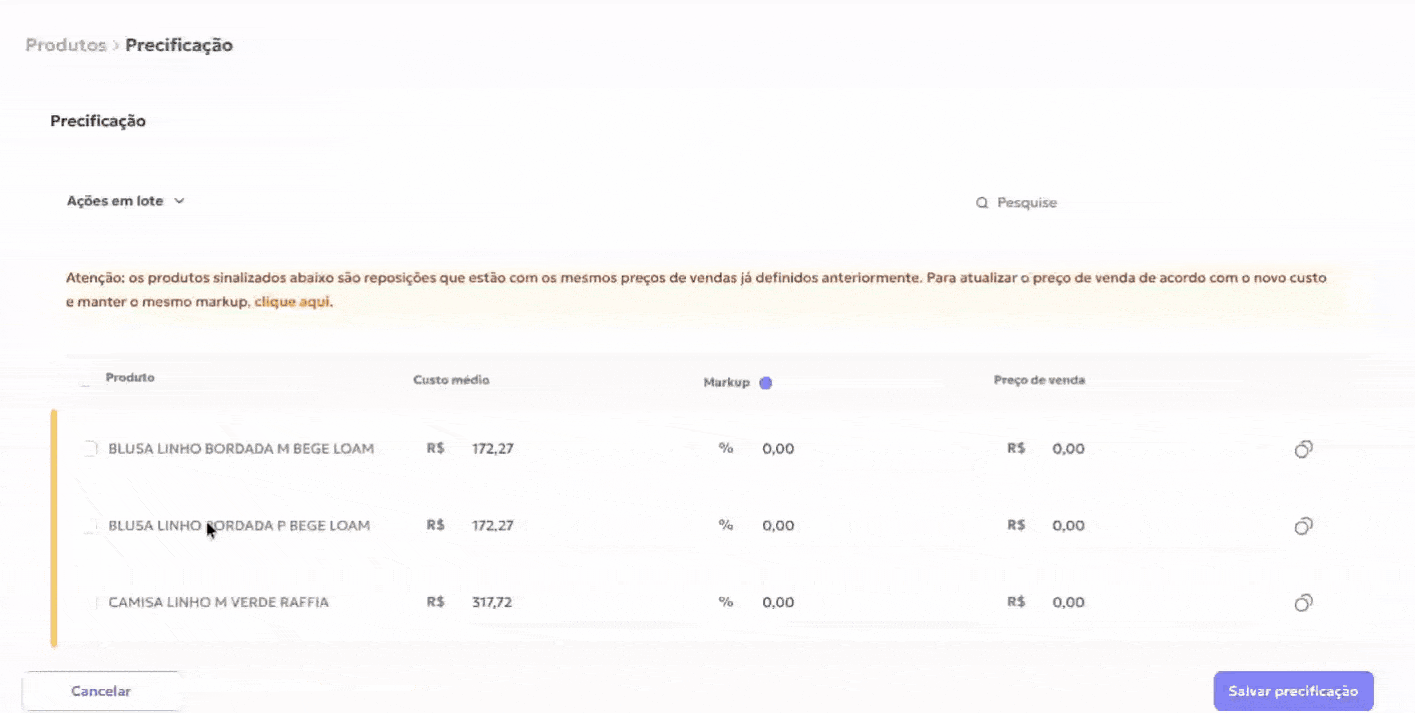The image size is (1415, 713).
Task: Check the BLUSA LINHO BORDADA M row checkbox
Action: (90, 448)
